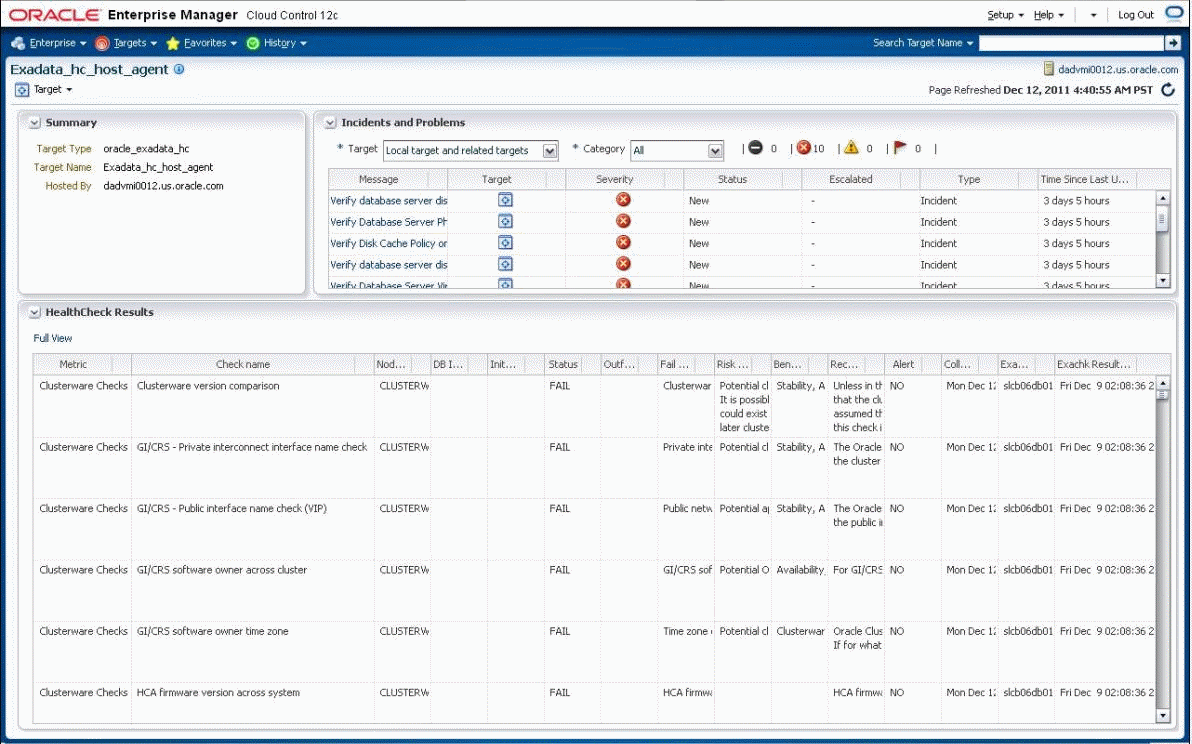Open the Targets menu
This screenshot has height=744, width=1192.
point(126,43)
